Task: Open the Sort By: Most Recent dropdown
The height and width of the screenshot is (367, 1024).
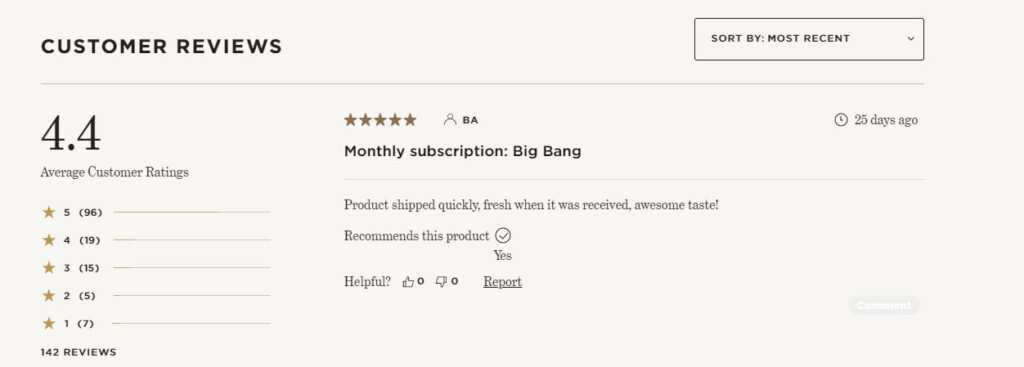Action: coord(808,39)
